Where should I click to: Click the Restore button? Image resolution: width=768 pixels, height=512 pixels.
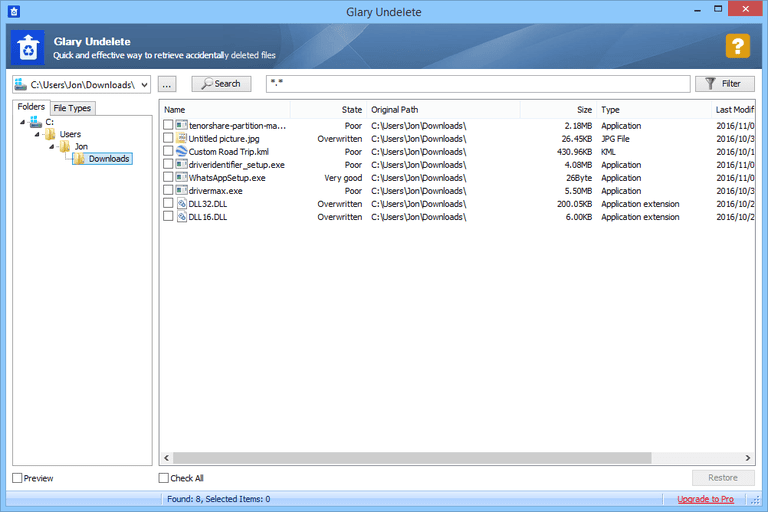click(x=723, y=478)
